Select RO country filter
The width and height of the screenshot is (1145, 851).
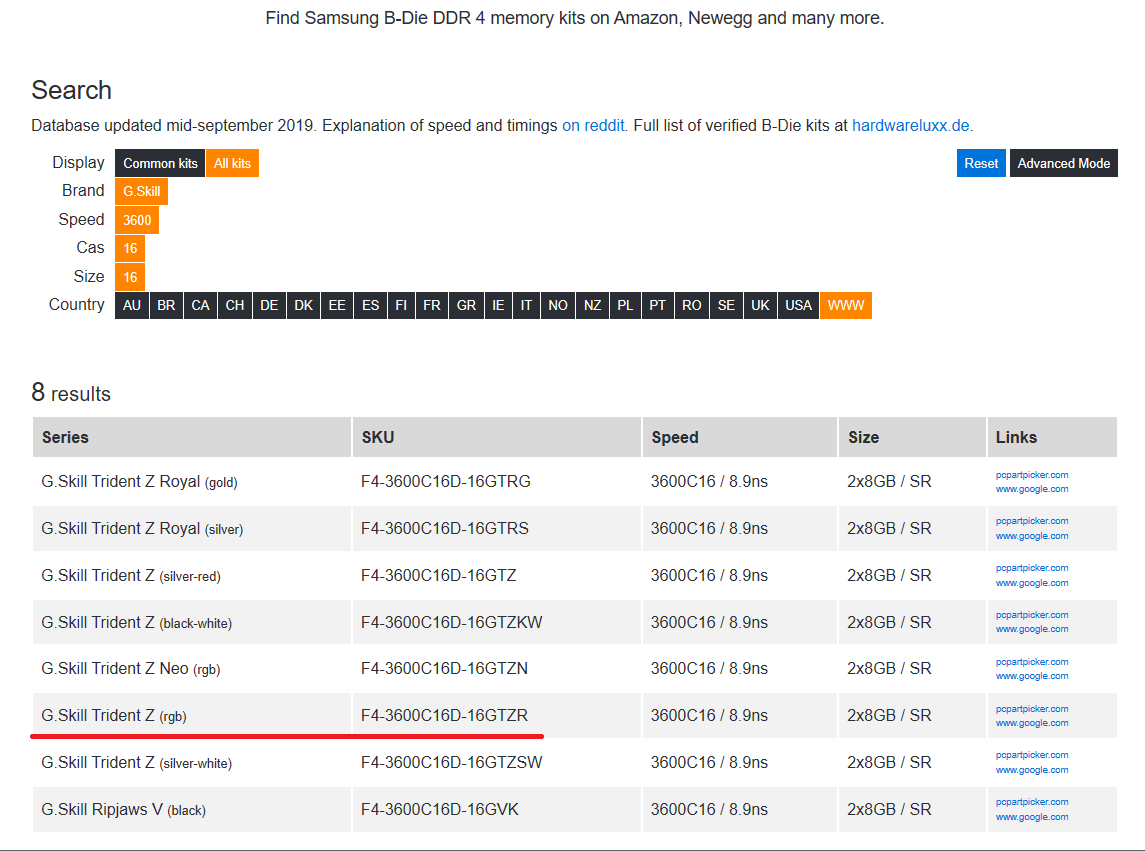tap(692, 305)
